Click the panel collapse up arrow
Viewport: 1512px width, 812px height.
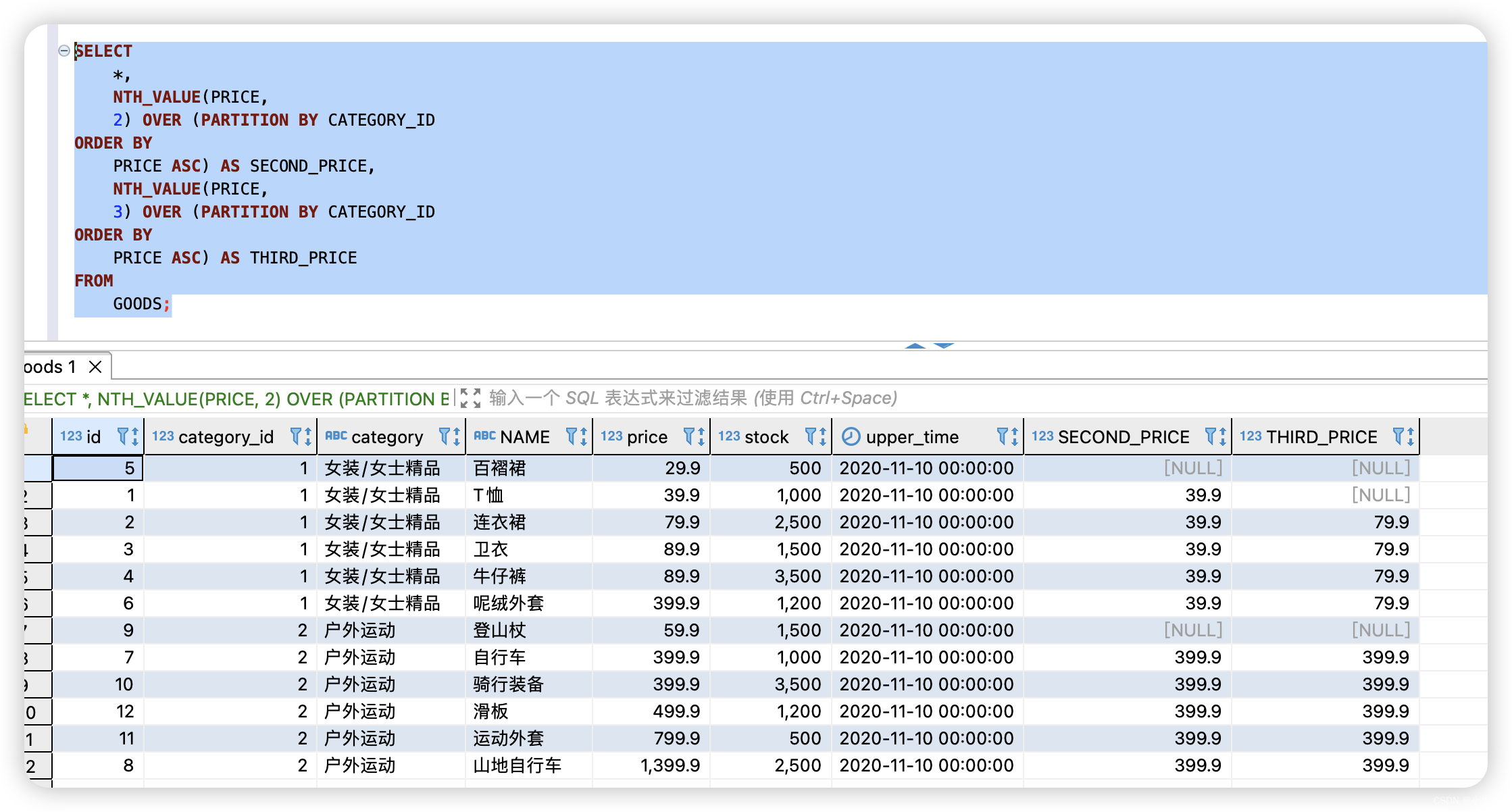[915, 346]
